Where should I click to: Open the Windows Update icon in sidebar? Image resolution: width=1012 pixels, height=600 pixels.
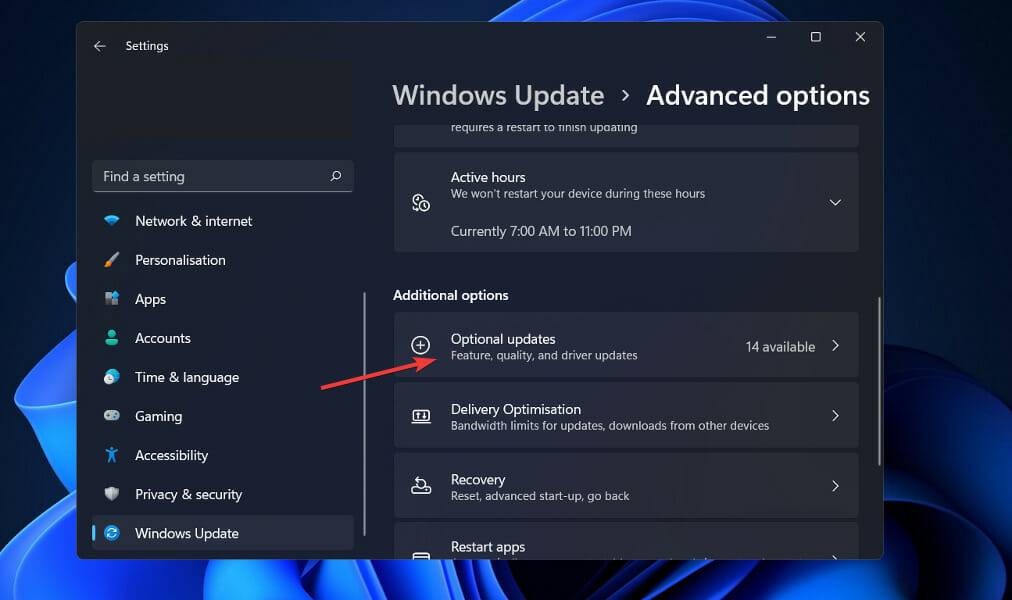111,533
